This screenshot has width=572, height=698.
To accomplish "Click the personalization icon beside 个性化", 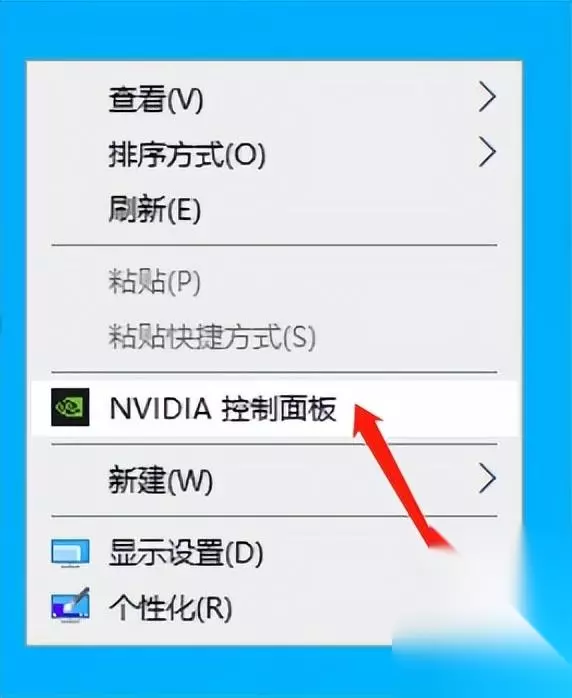I will pos(70,605).
